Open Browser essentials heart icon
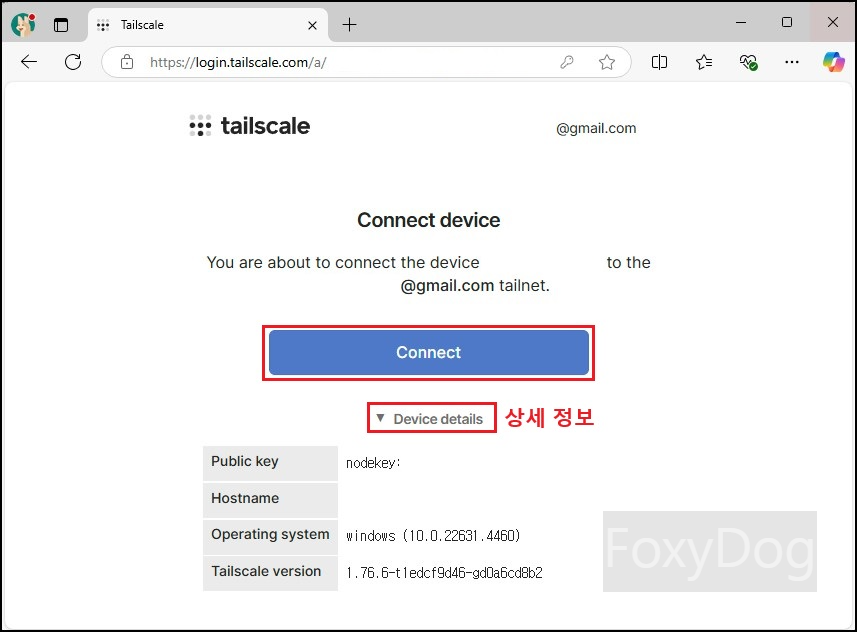 [748, 62]
